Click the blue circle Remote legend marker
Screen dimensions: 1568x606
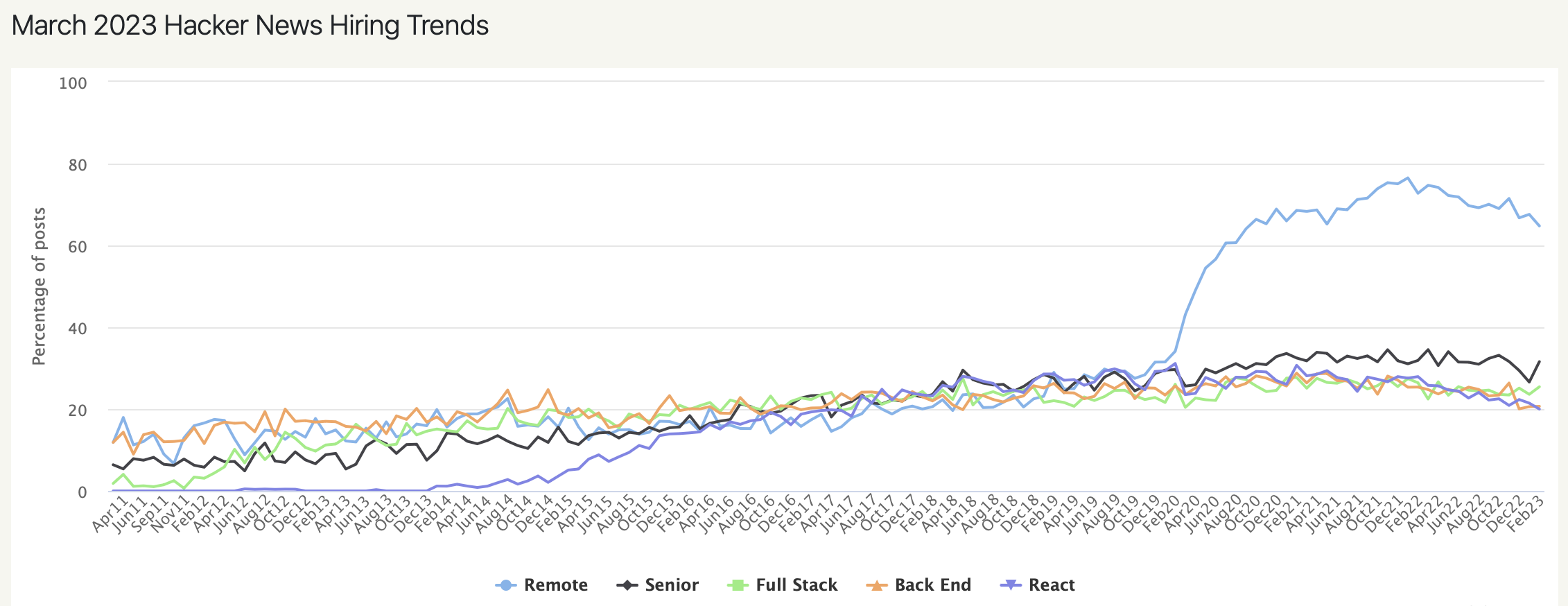point(506,585)
